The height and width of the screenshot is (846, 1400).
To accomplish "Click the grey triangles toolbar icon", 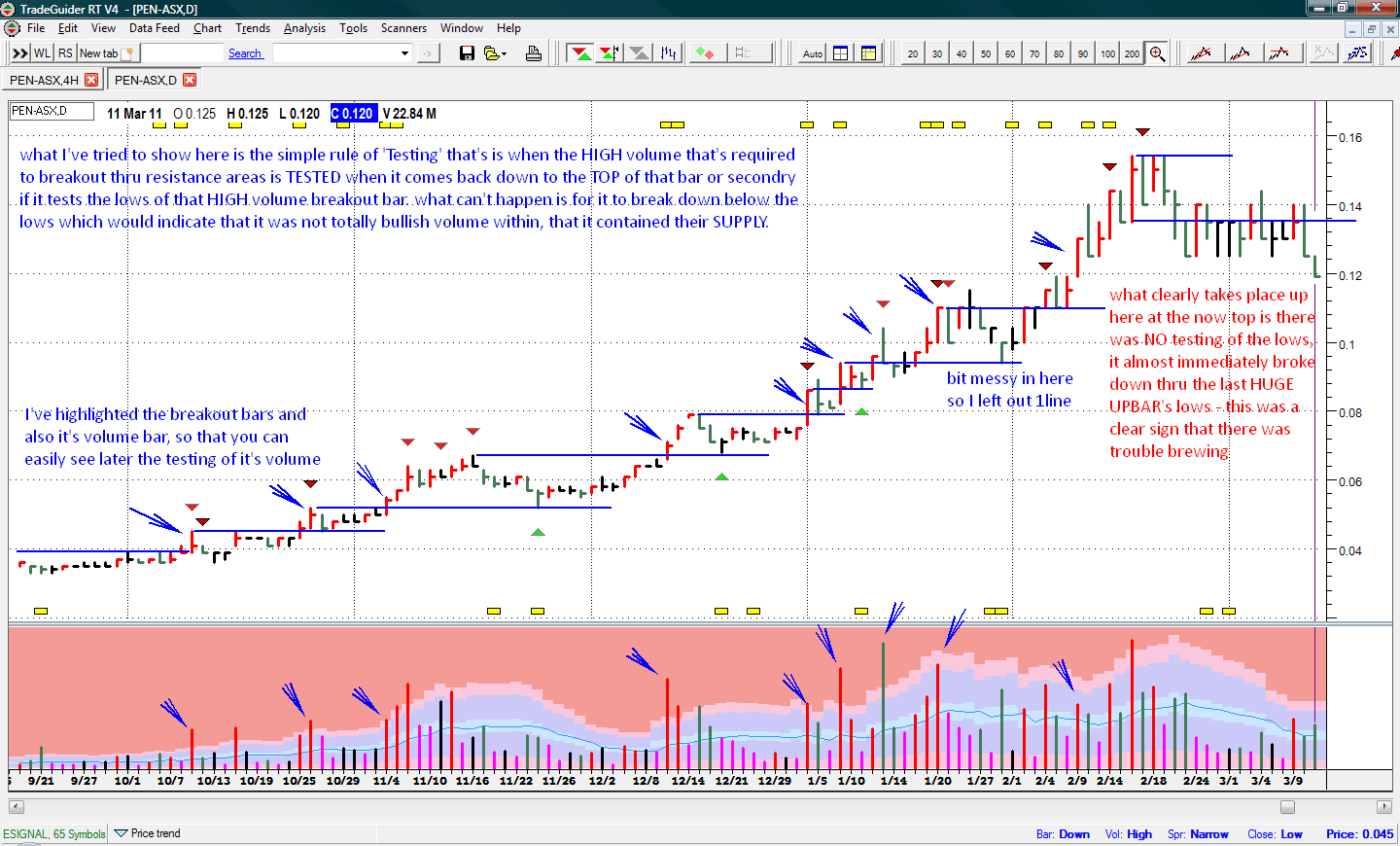I will [x=640, y=53].
